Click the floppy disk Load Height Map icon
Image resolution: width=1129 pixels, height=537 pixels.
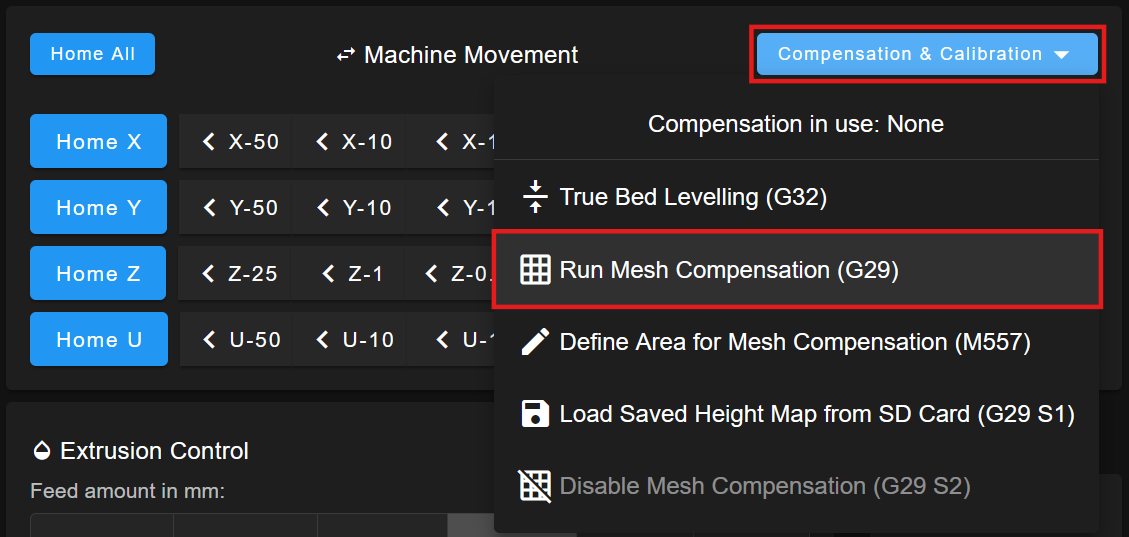point(534,414)
